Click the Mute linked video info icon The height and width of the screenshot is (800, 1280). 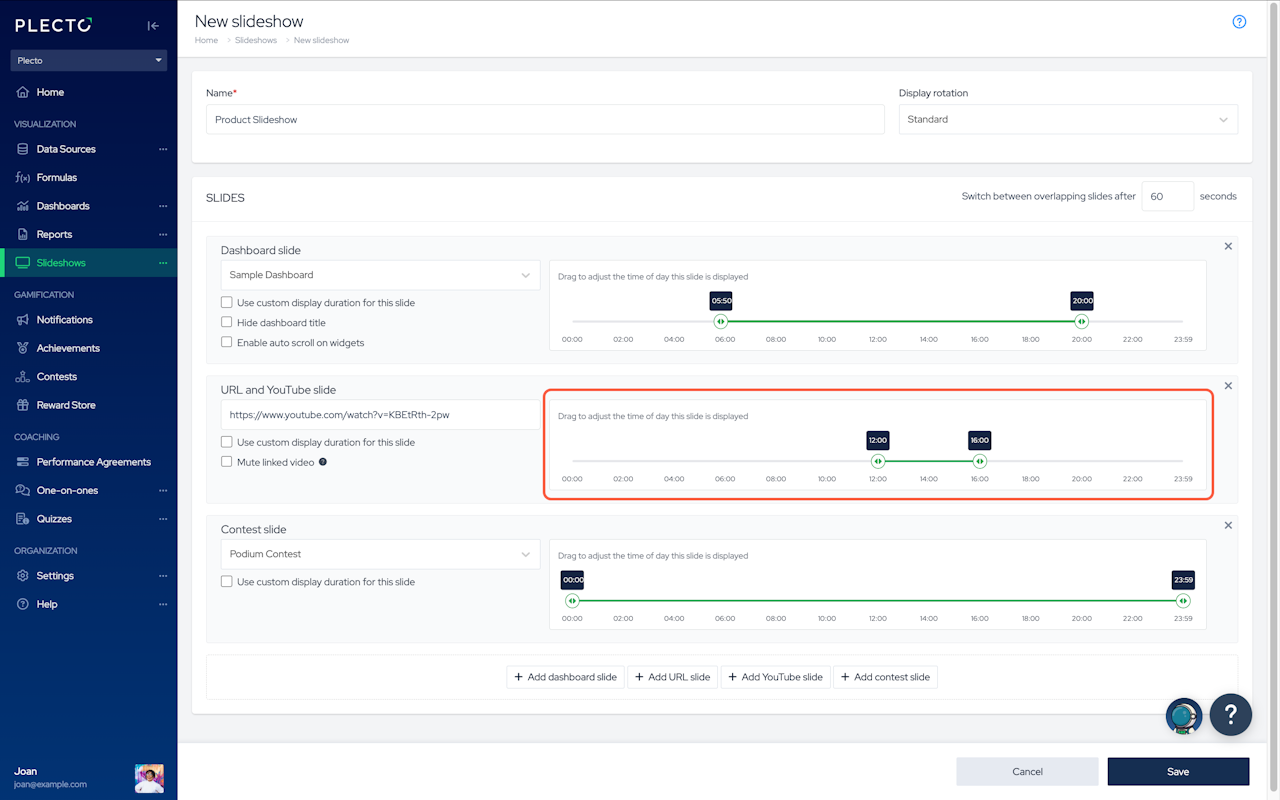pyautogui.click(x=323, y=462)
